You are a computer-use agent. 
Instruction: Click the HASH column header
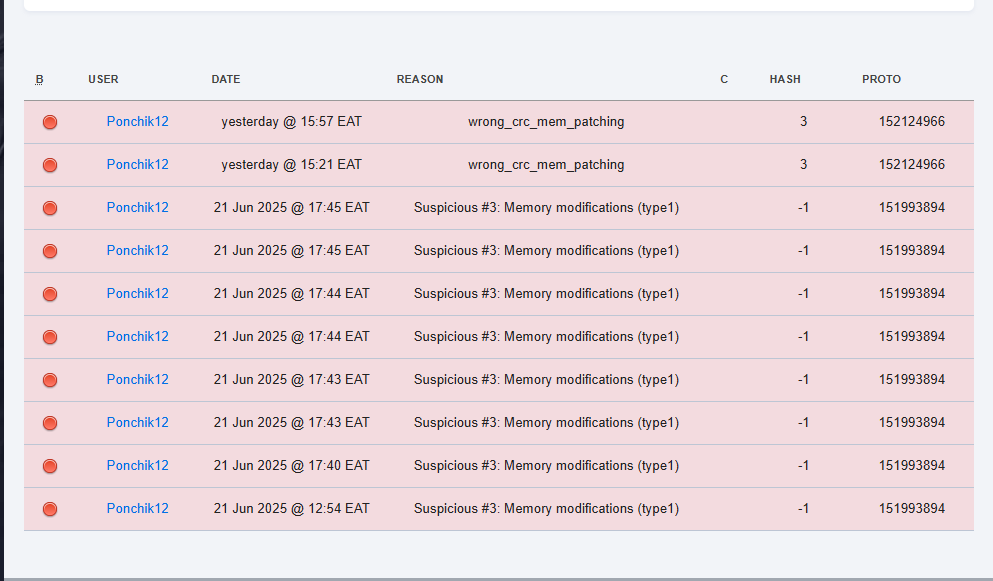pos(785,79)
